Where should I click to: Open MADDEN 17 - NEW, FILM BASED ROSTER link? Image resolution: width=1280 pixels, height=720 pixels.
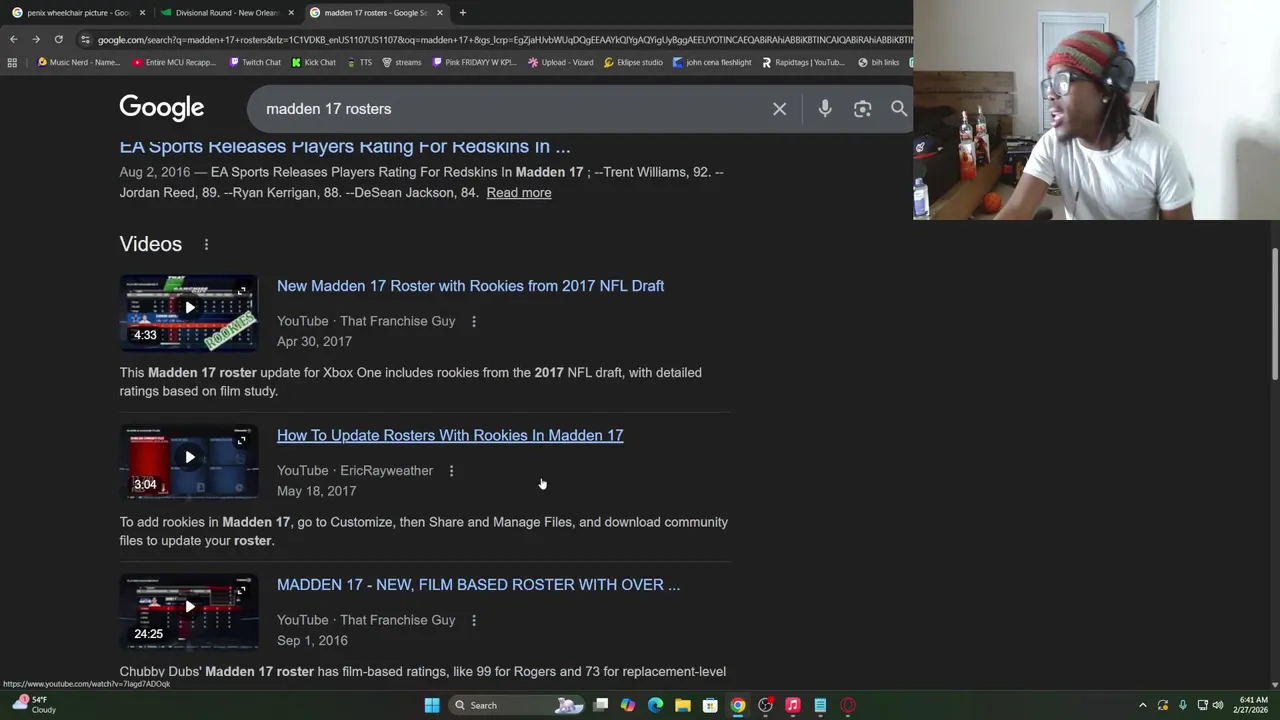pyautogui.click(x=478, y=585)
